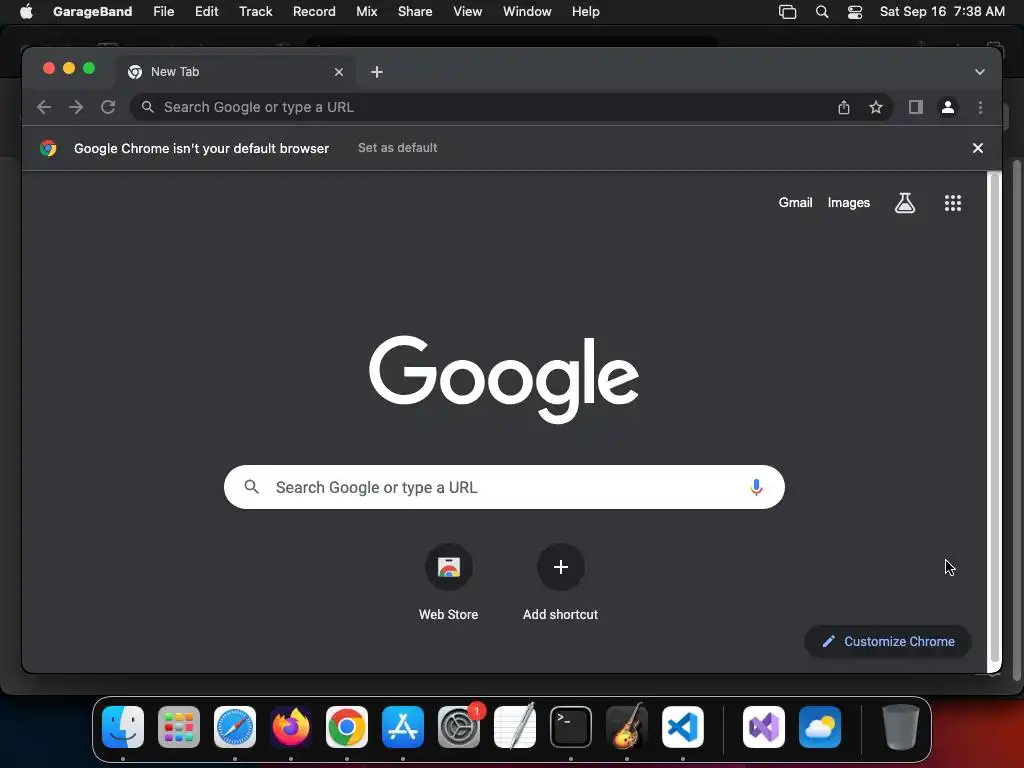Open the Gmail link

(x=795, y=202)
